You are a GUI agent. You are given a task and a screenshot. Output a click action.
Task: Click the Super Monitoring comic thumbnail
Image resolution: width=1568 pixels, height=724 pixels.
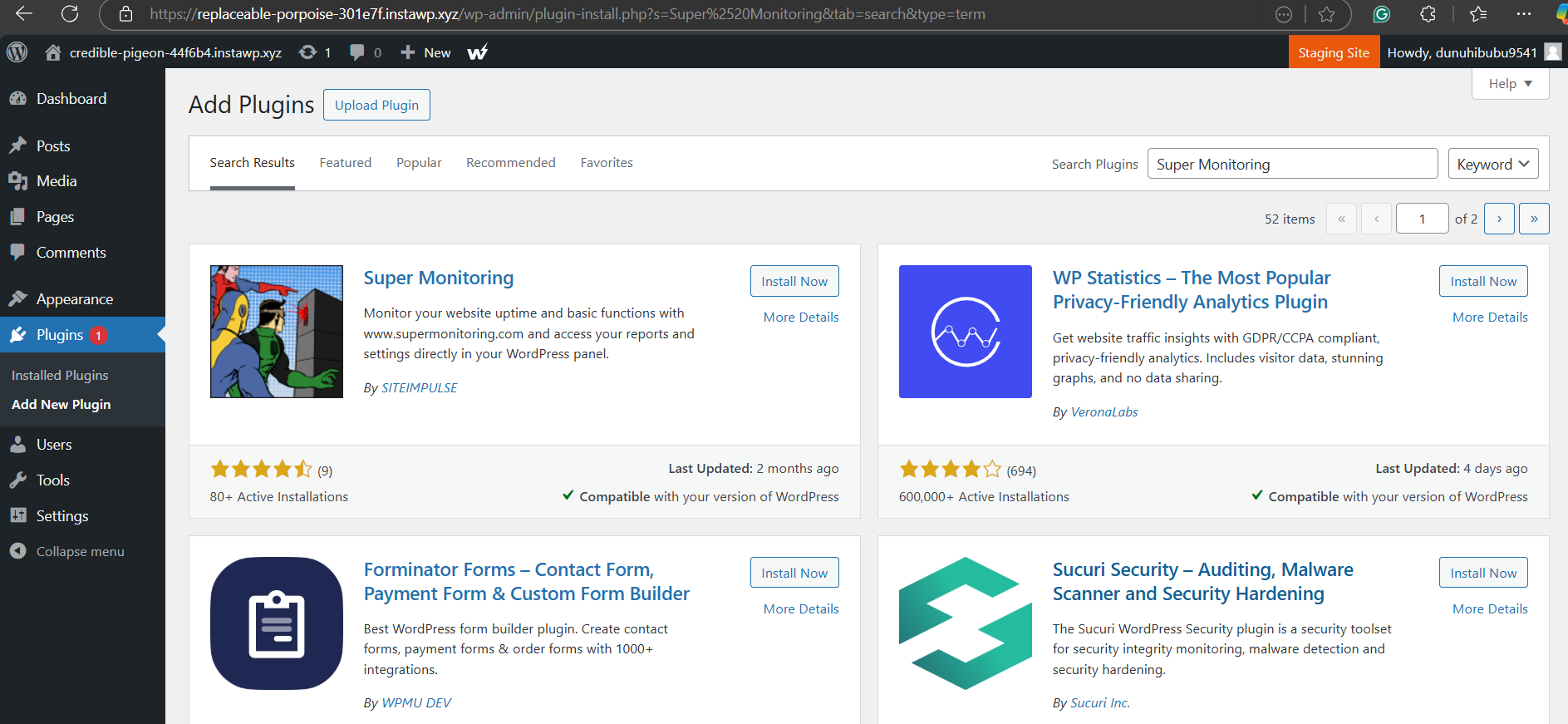(277, 332)
